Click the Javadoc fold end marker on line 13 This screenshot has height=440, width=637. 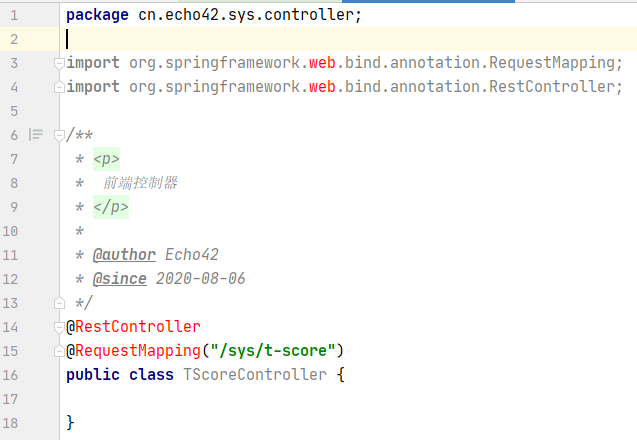pyautogui.click(x=60, y=303)
